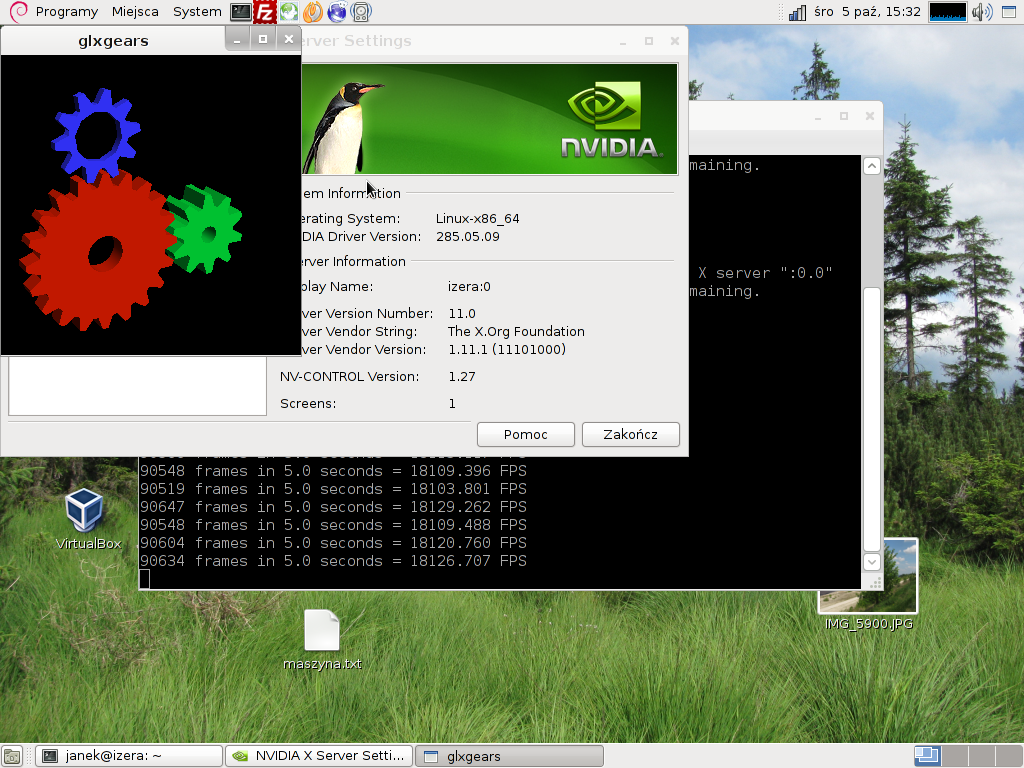Viewport: 1024px width, 768px height.
Task: Click the glxgears window title bar
Action: point(114,40)
